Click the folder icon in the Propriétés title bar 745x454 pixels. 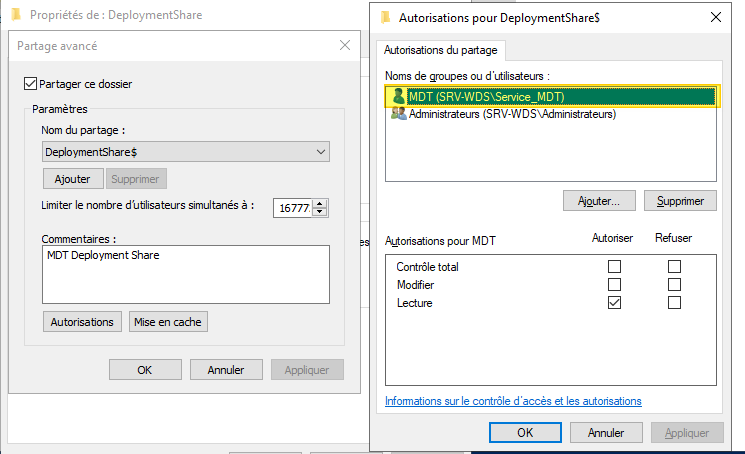[16, 15]
